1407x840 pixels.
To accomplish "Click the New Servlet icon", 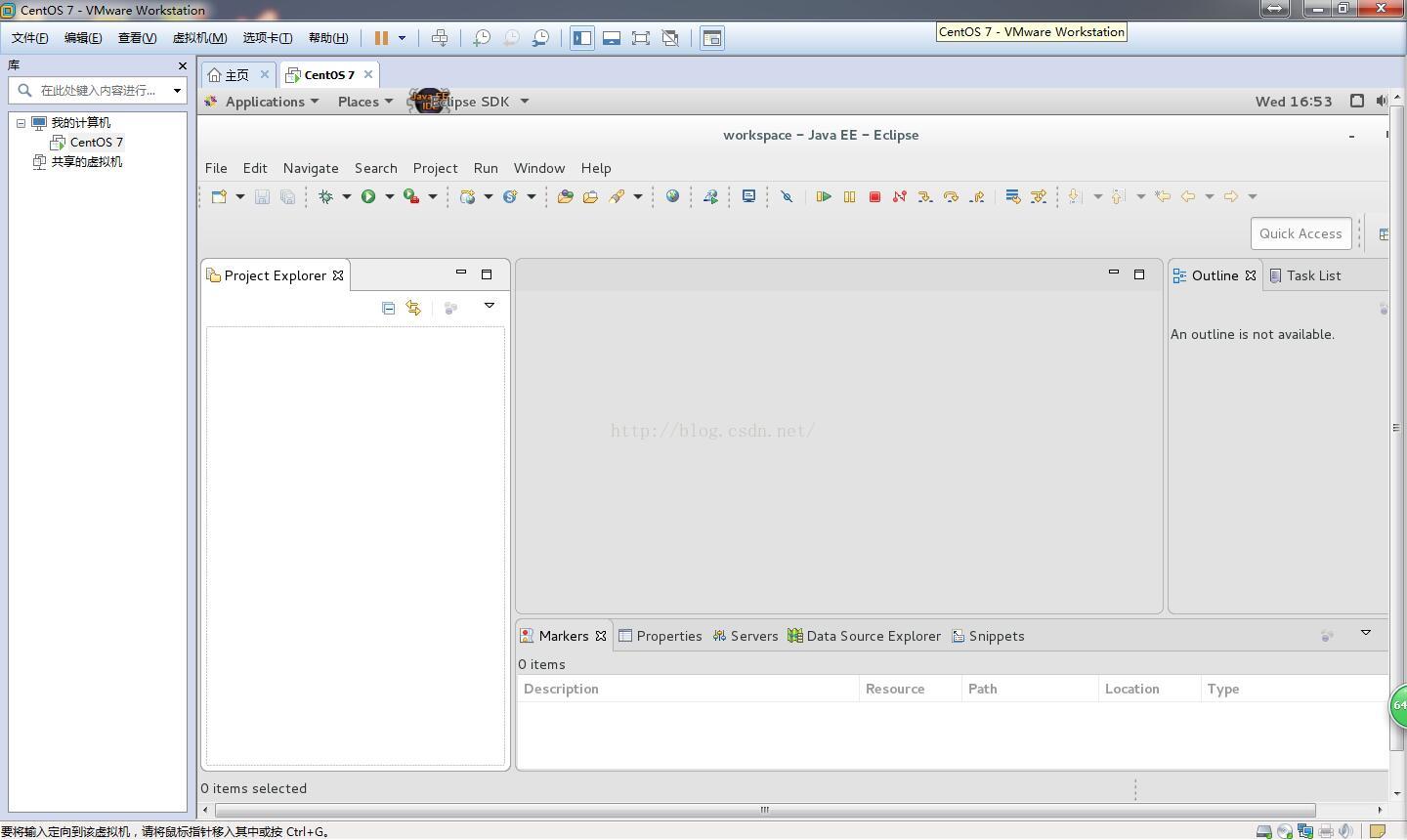I will (x=510, y=196).
